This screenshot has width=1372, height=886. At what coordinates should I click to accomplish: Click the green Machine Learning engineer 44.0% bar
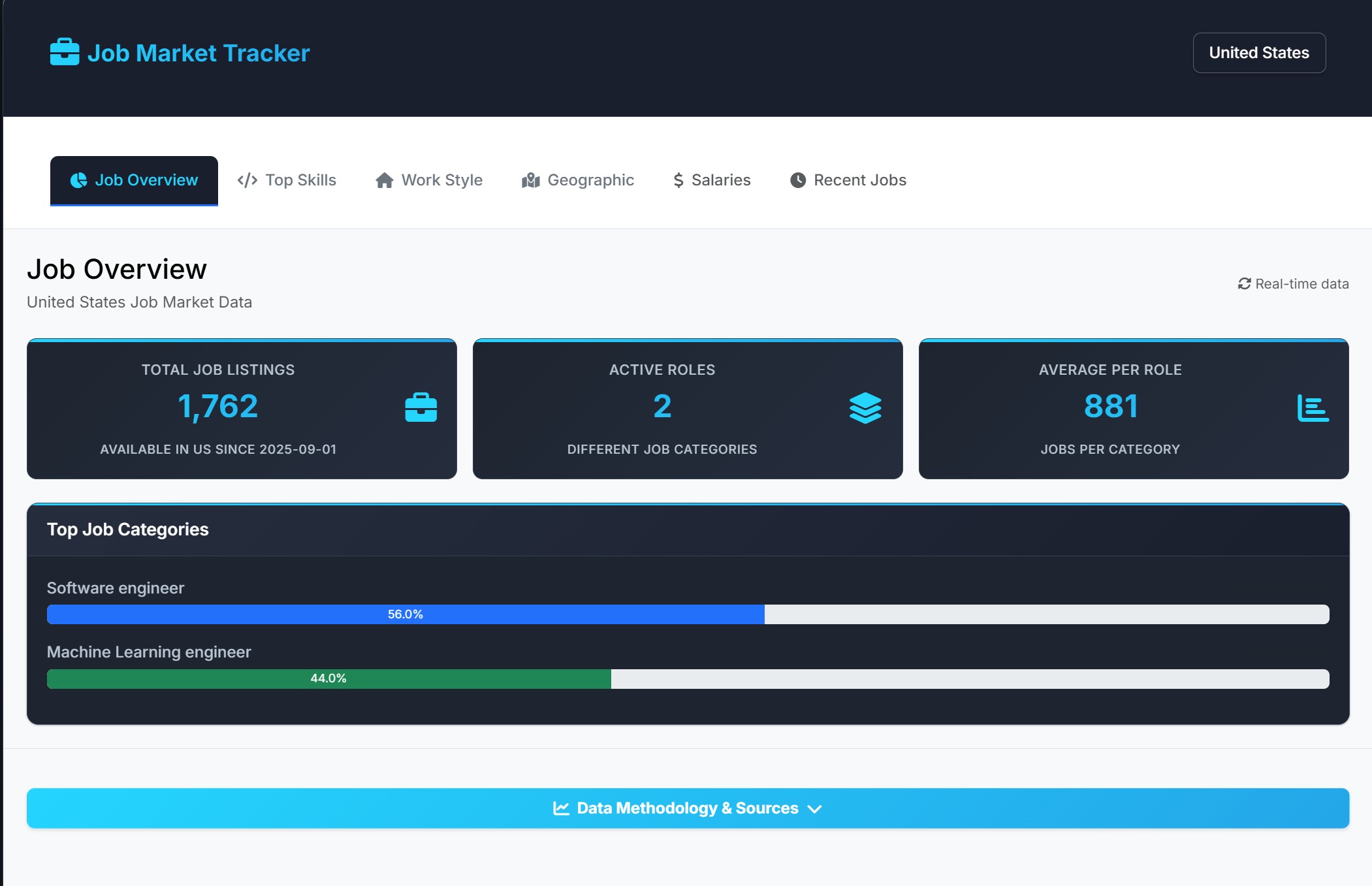(x=328, y=678)
